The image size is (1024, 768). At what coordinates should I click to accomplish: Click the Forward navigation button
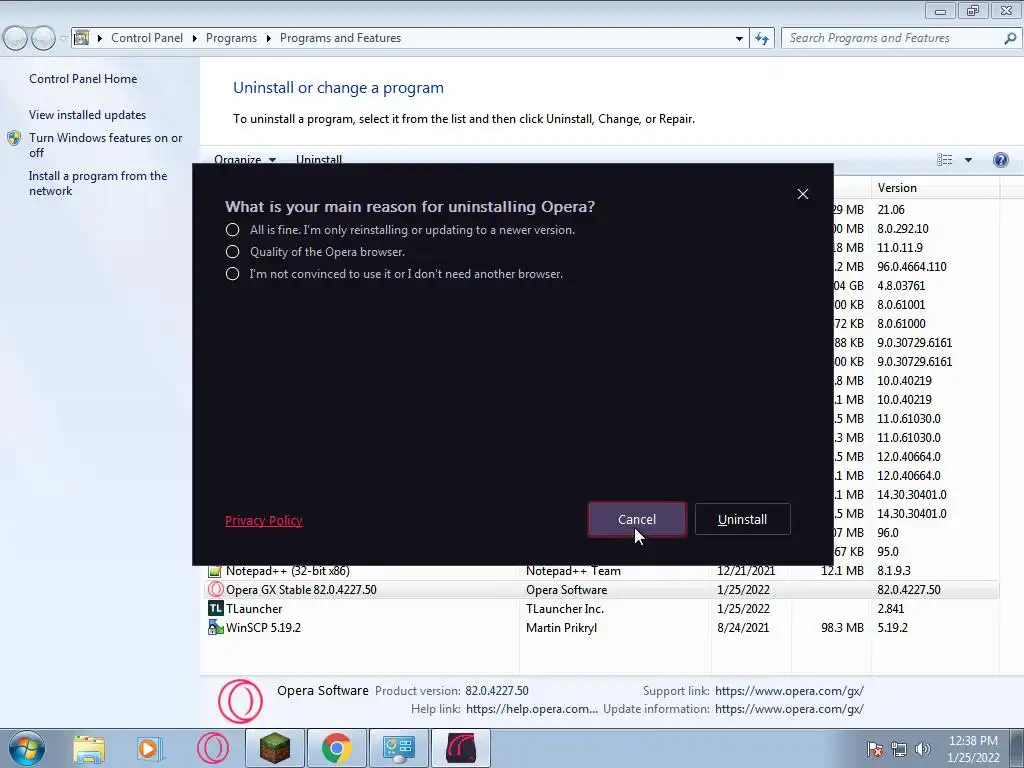click(43, 38)
